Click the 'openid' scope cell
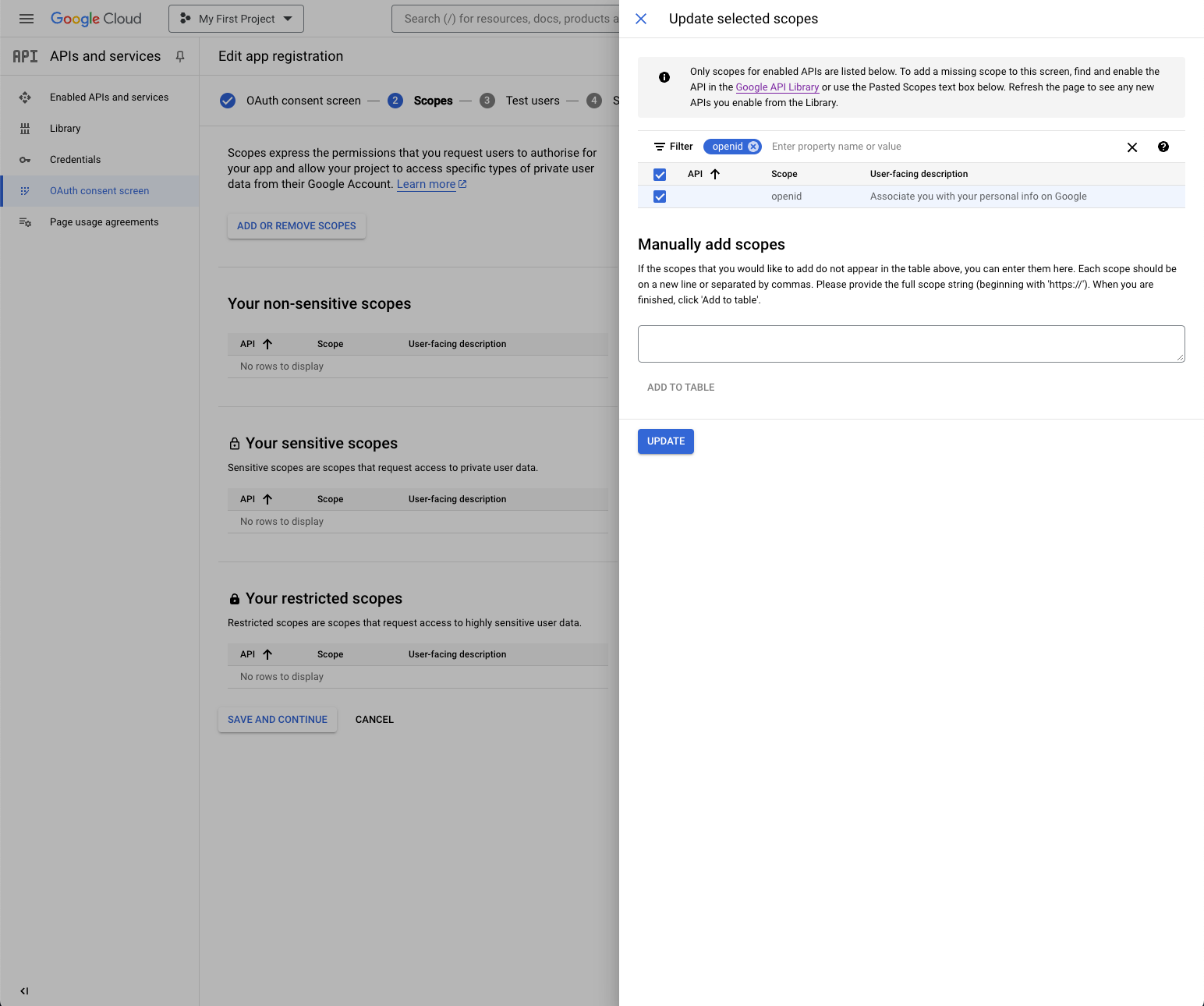Viewport: 1204px width, 1006px height. pyautogui.click(x=786, y=197)
